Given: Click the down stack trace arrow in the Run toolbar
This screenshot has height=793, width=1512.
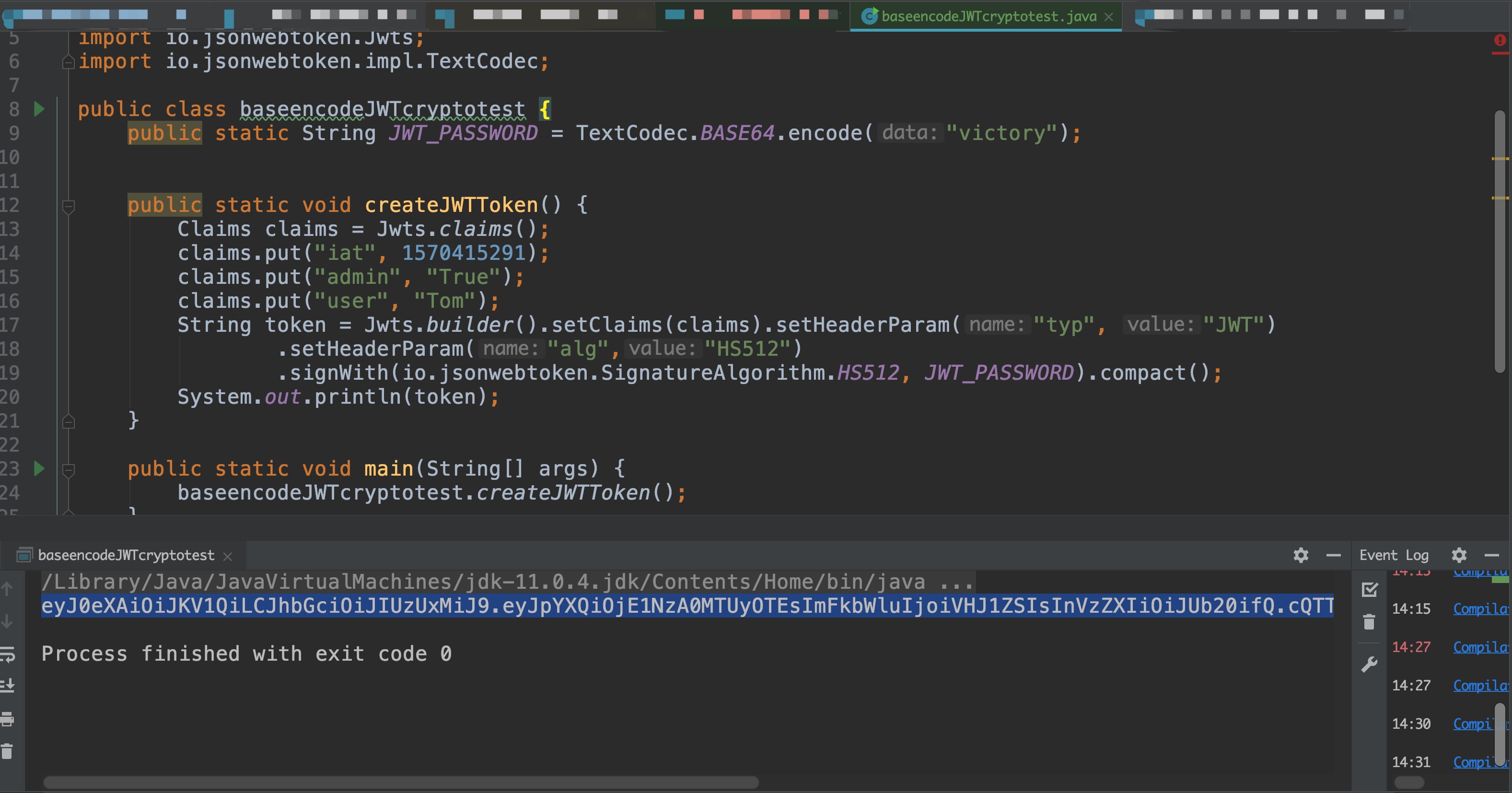Looking at the screenshot, I should click(x=7, y=621).
